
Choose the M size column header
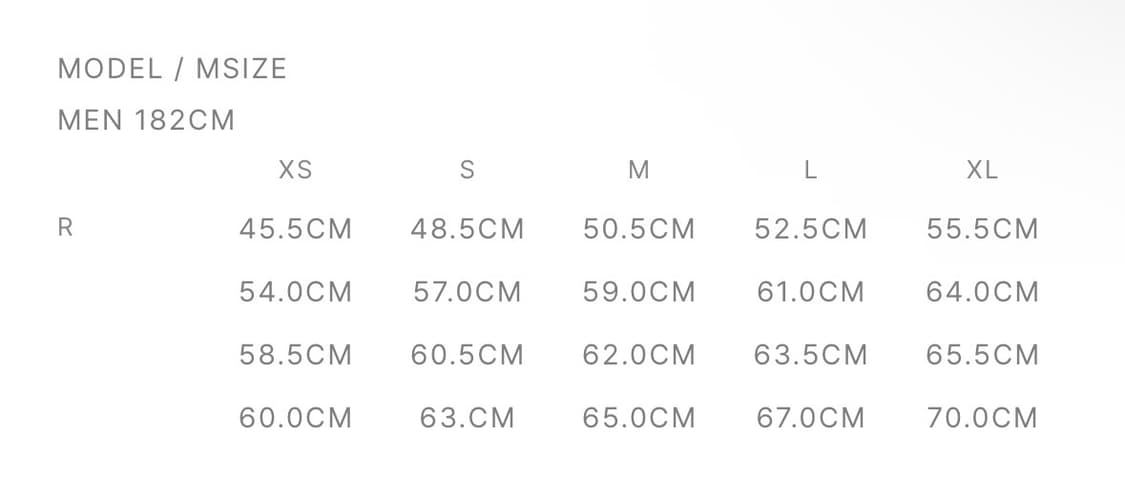coord(639,171)
